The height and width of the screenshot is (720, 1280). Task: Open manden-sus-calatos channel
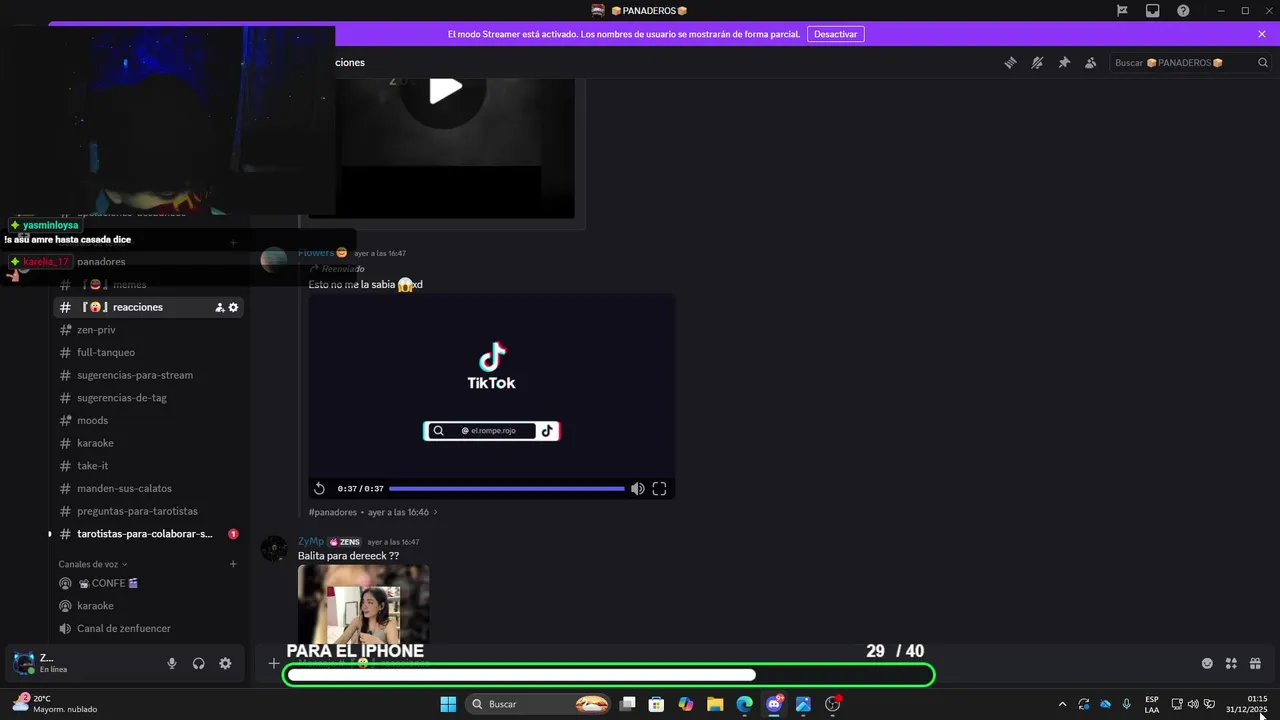(148, 488)
